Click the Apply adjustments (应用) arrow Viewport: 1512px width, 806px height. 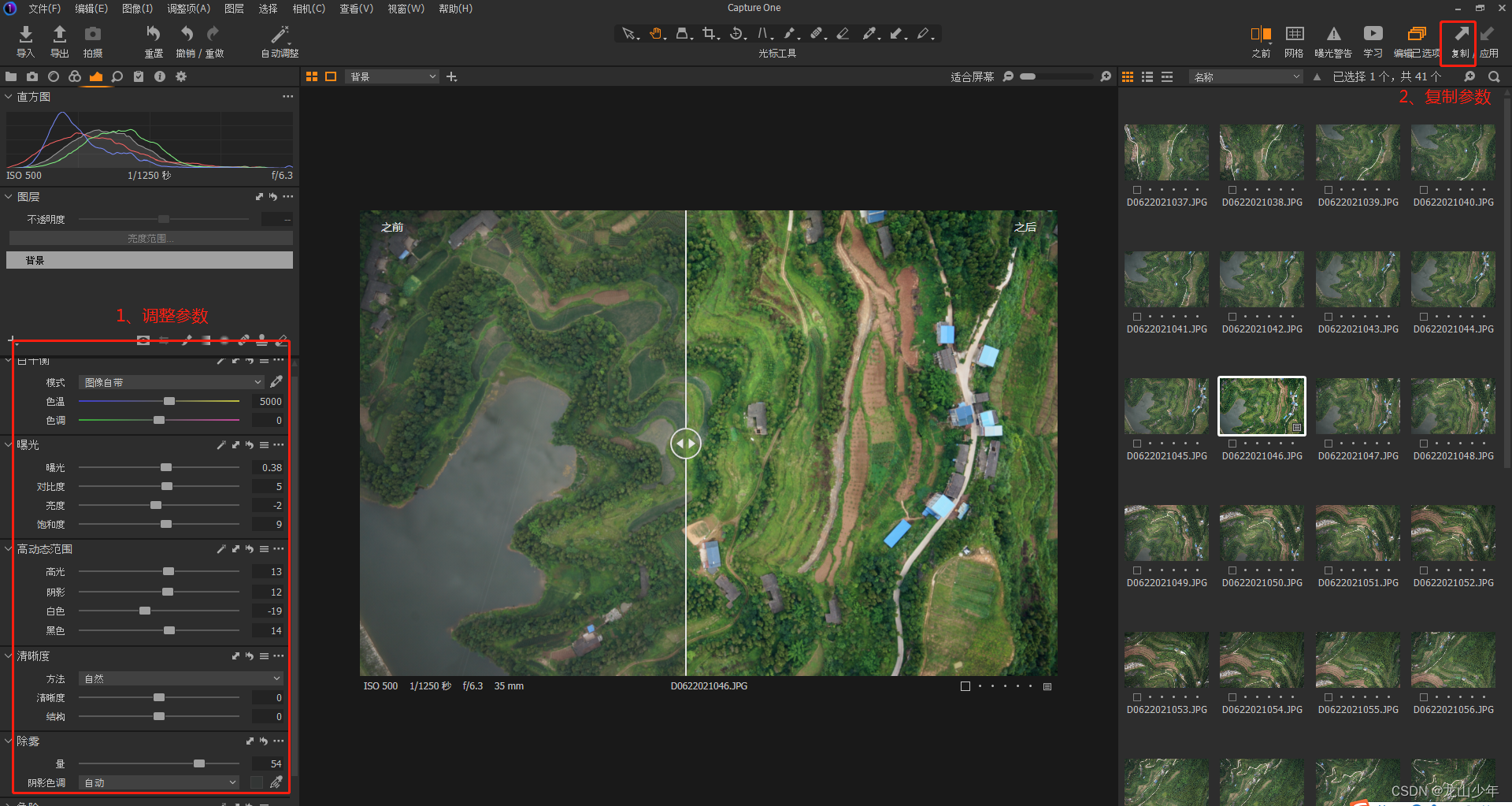click(1488, 34)
